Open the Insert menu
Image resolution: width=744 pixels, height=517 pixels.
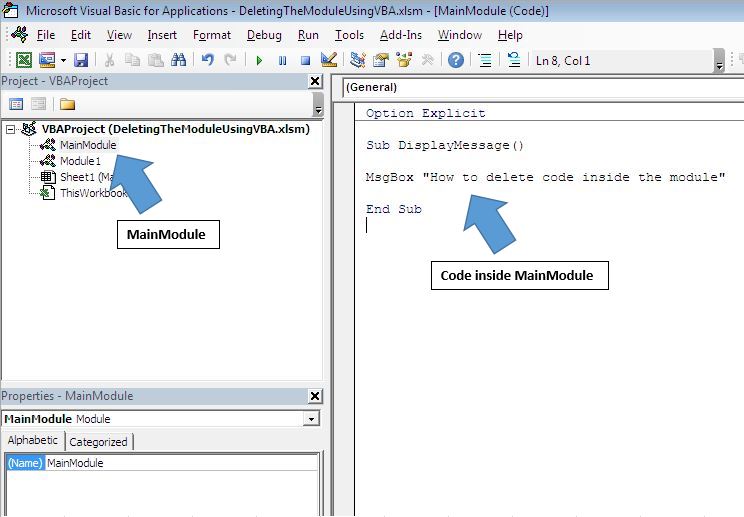(x=162, y=35)
